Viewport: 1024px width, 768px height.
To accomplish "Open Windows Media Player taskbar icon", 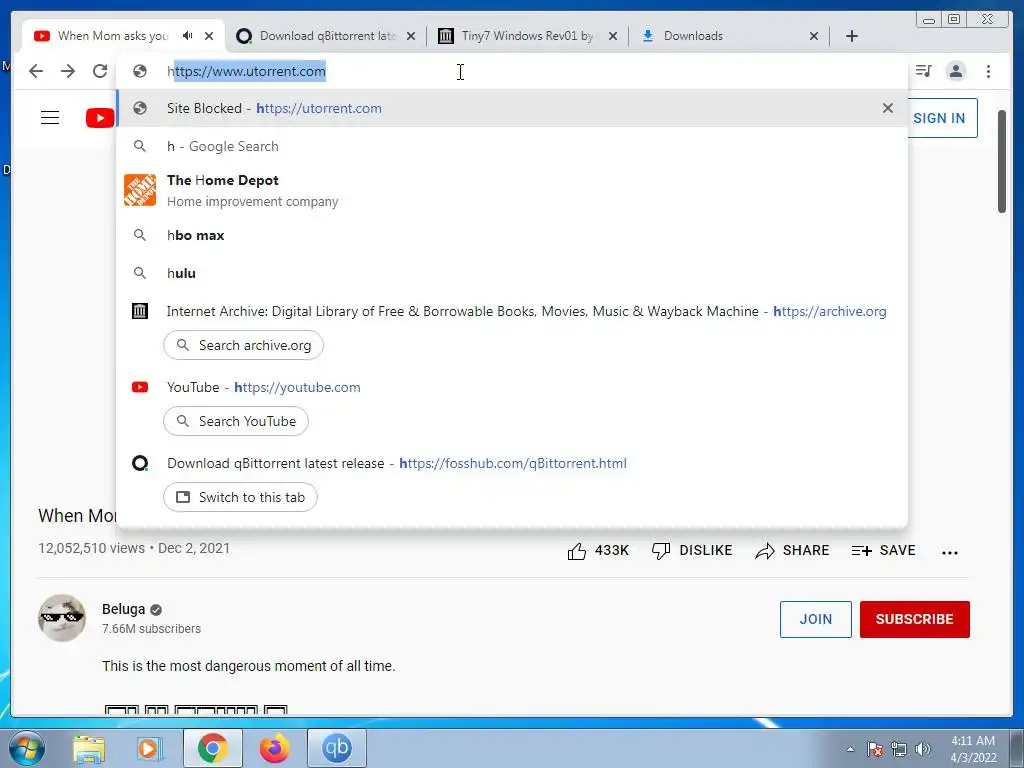I will coord(150,748).
